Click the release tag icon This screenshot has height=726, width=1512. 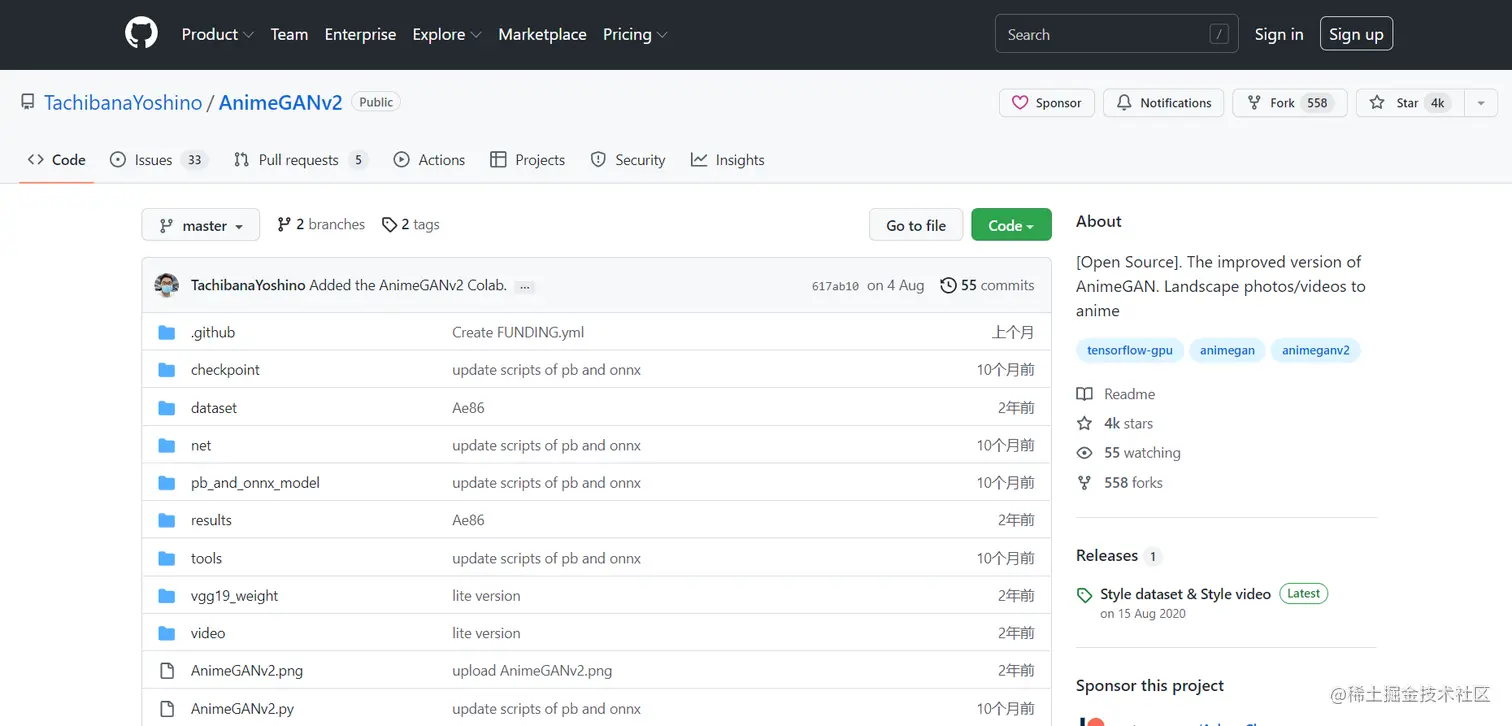(x=1084, y=595)
